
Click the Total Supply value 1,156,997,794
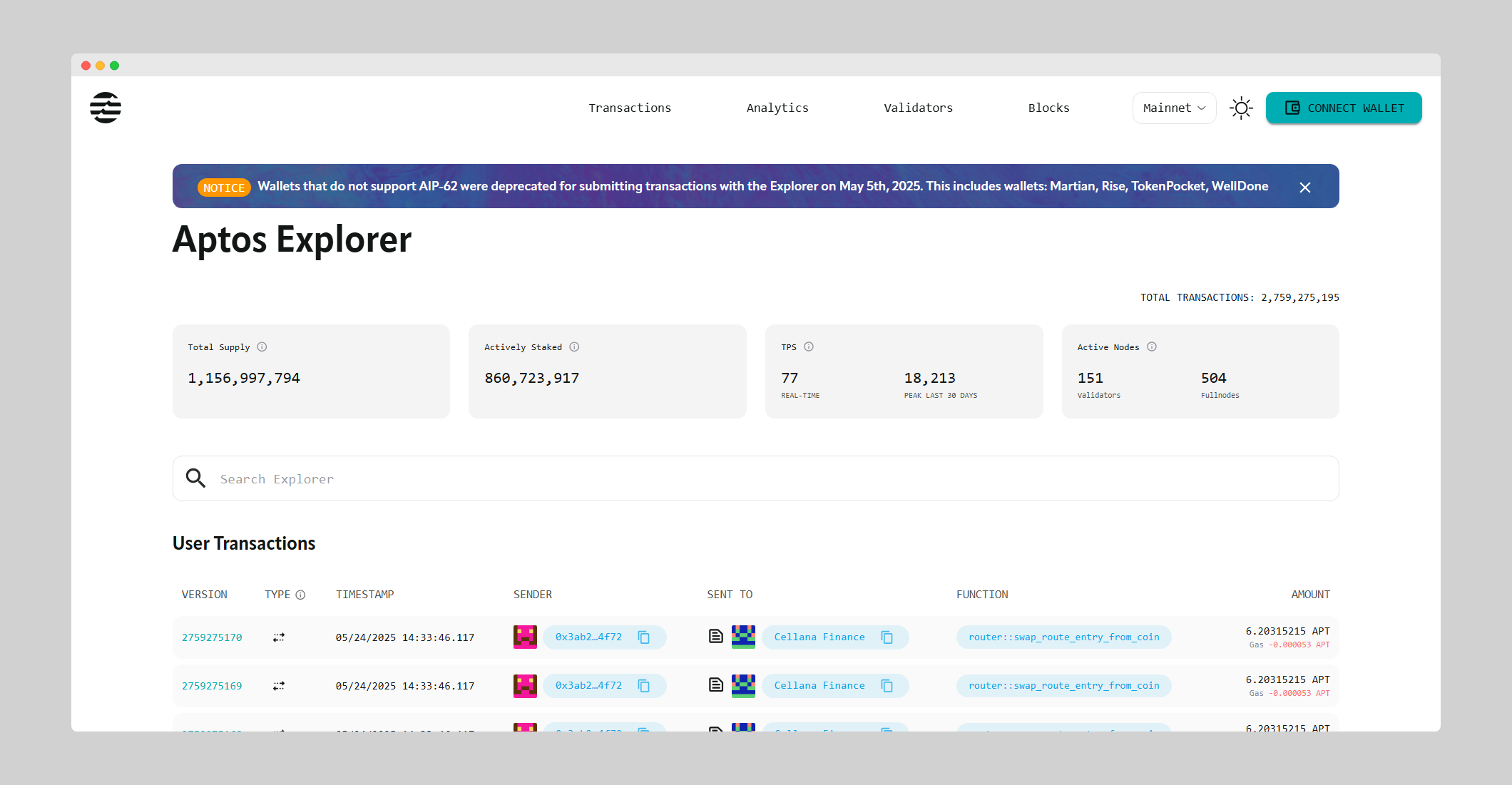tap(244, 379)
